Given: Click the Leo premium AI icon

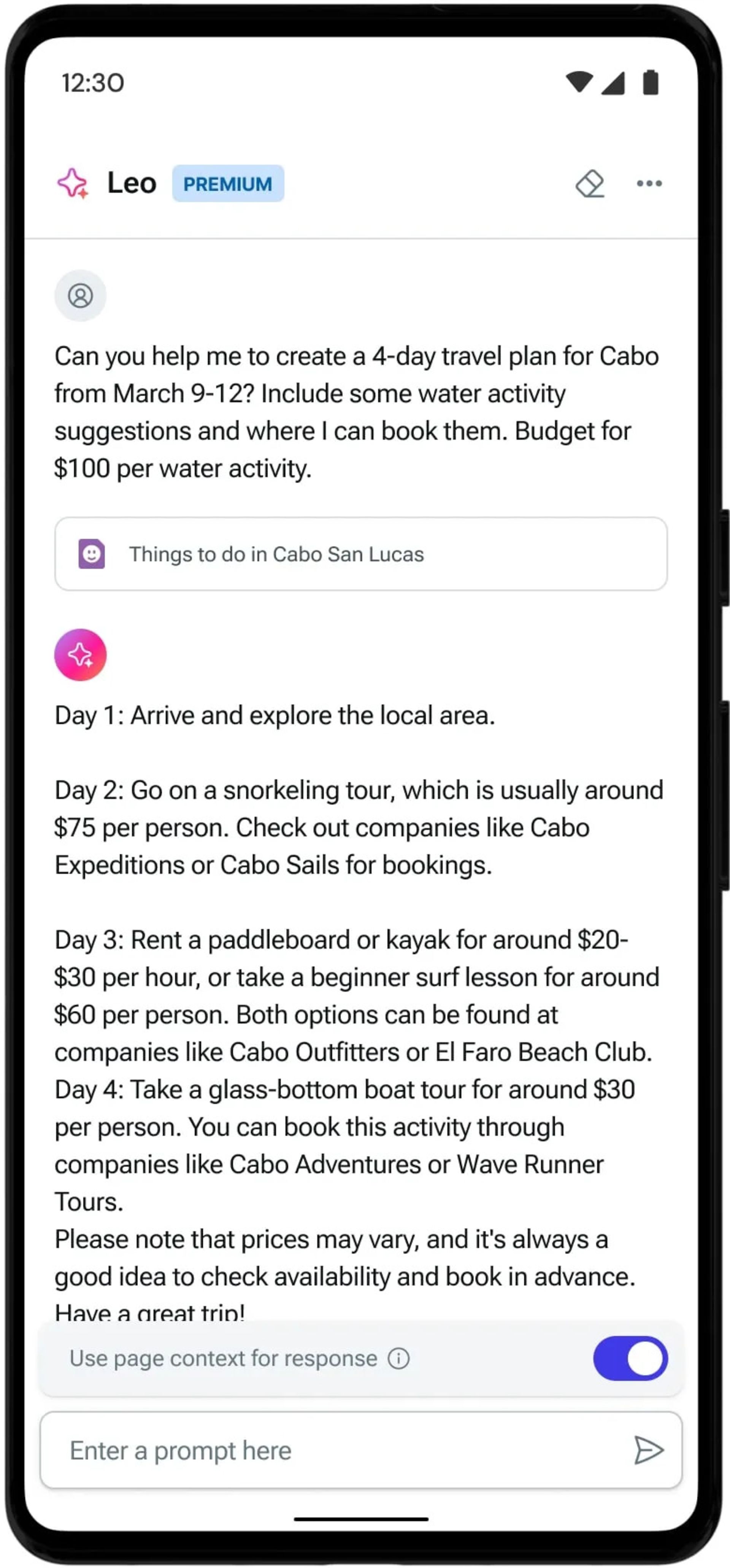Looking at the screenshot, I should point(75,183).
